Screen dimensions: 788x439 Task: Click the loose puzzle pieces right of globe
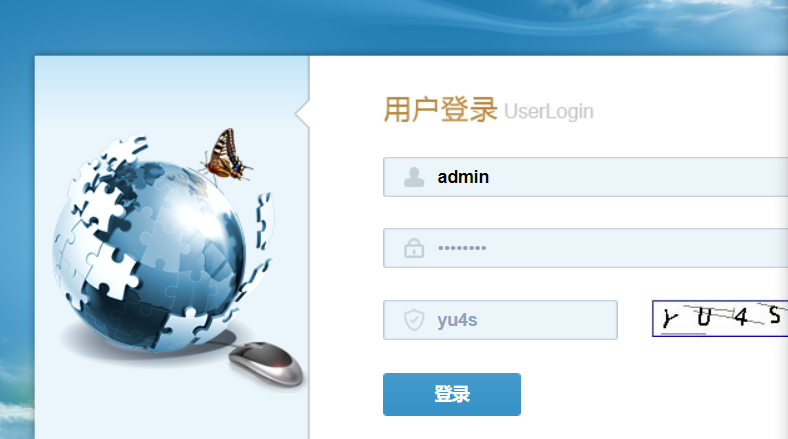pos(264,221)
